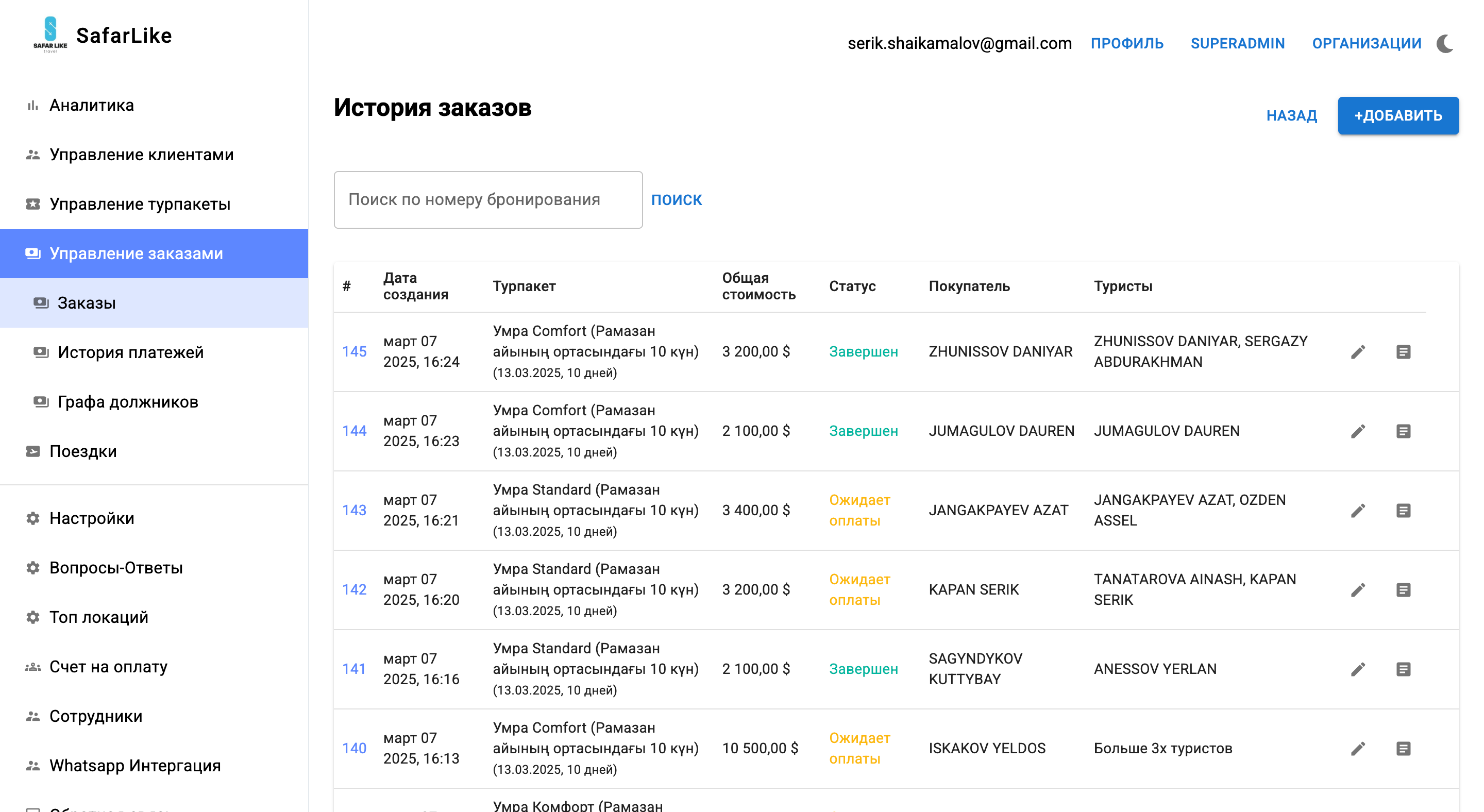Open order number 142 link
Viewport: 1484px width, 812px height.
pos(355,590)
